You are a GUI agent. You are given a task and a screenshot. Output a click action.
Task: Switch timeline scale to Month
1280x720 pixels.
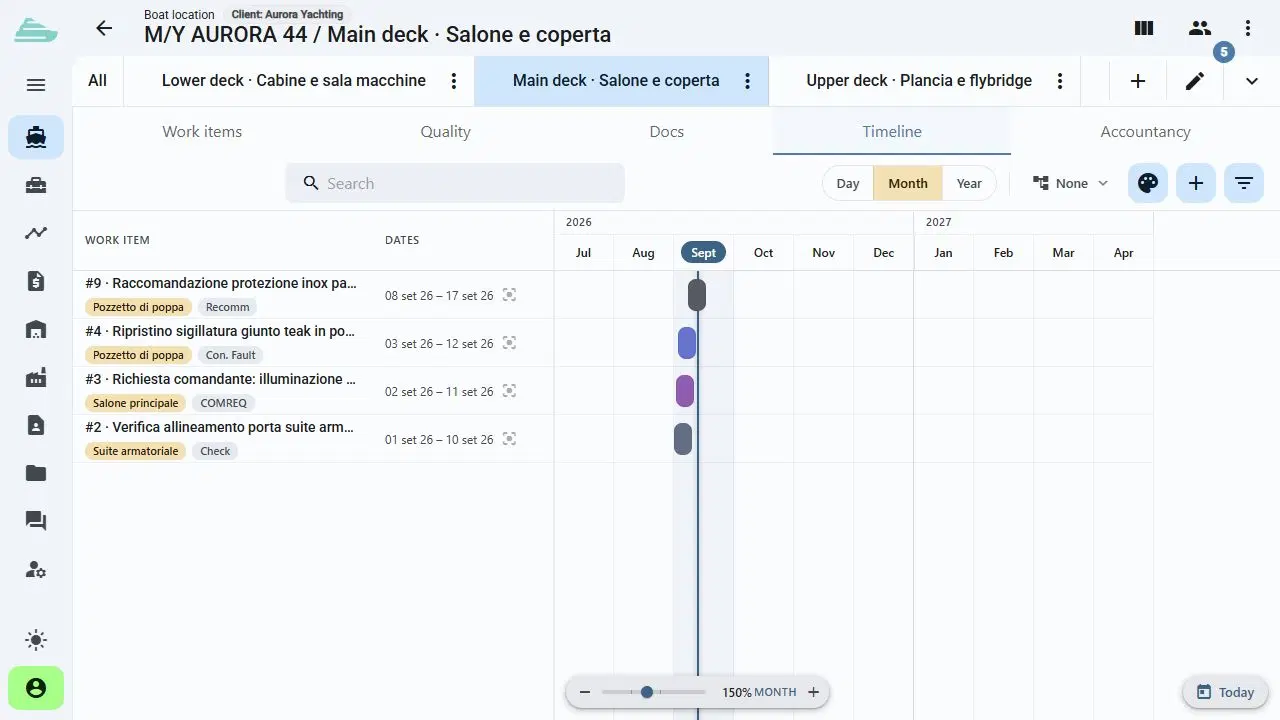908,183
